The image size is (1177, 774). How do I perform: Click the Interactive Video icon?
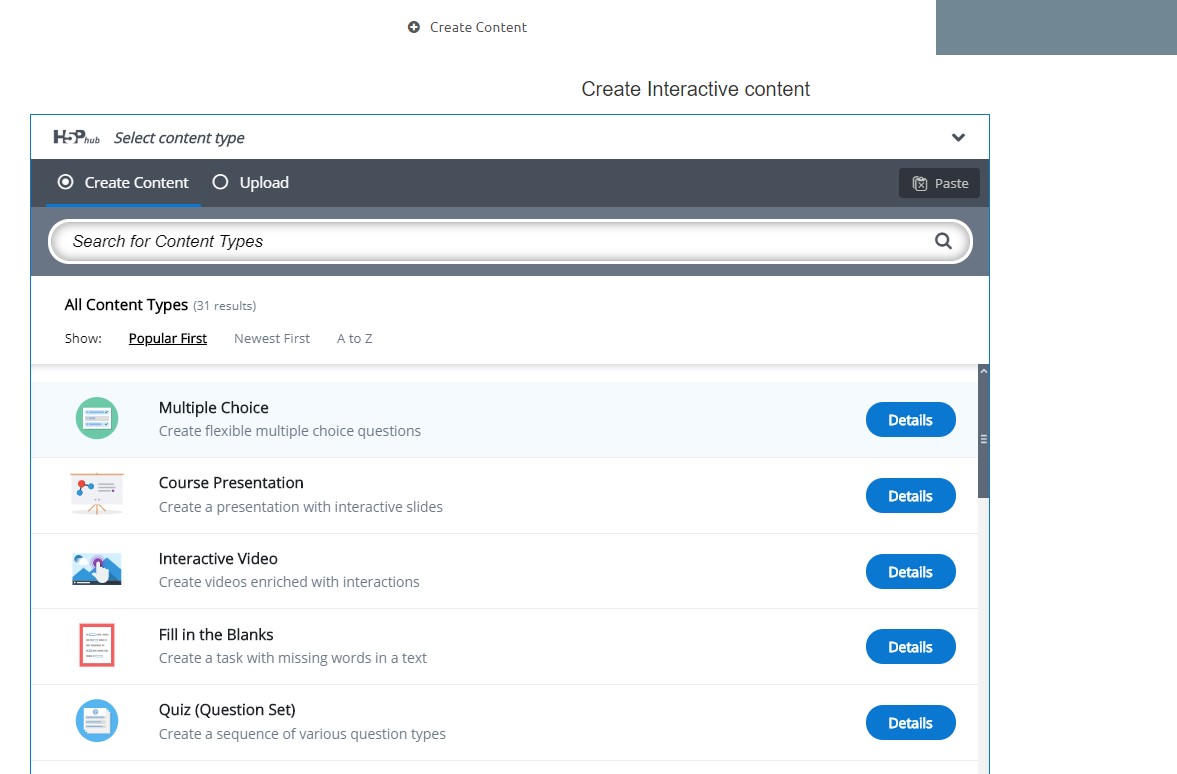click(97, 569)
